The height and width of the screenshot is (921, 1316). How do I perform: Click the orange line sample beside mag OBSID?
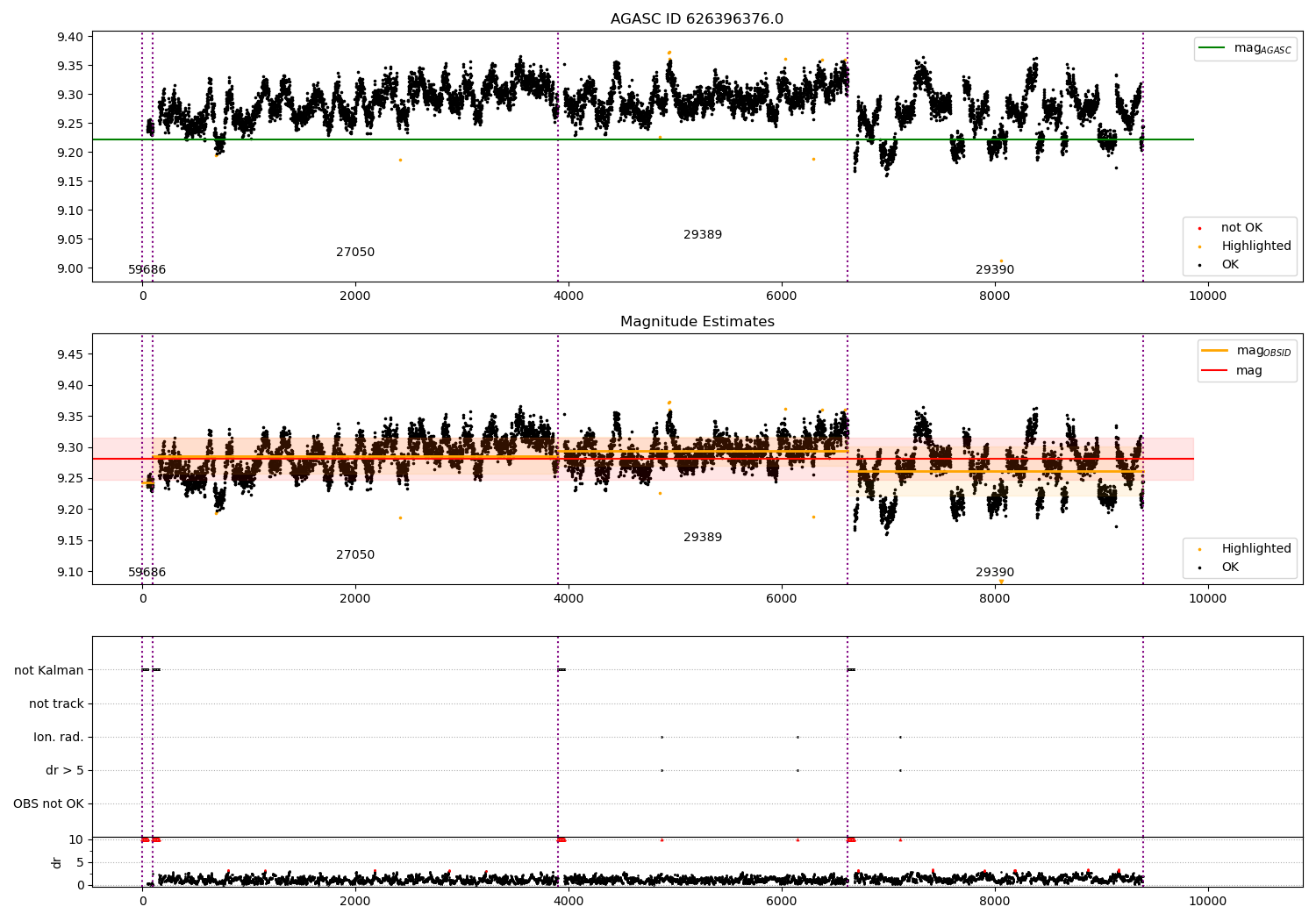[x=1214, y=351]
